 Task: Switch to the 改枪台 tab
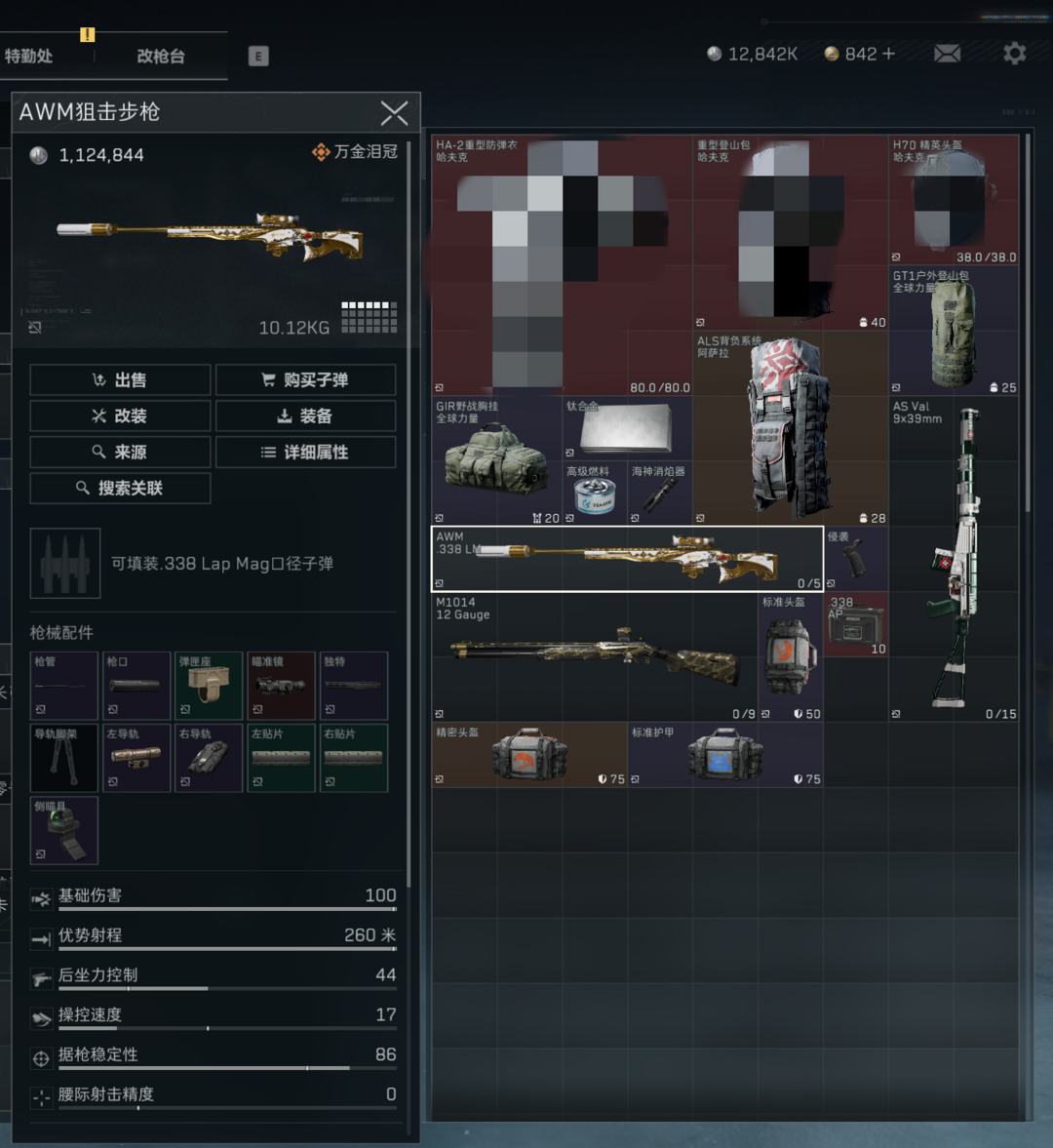pyautogui.click(x=161, y=57)
